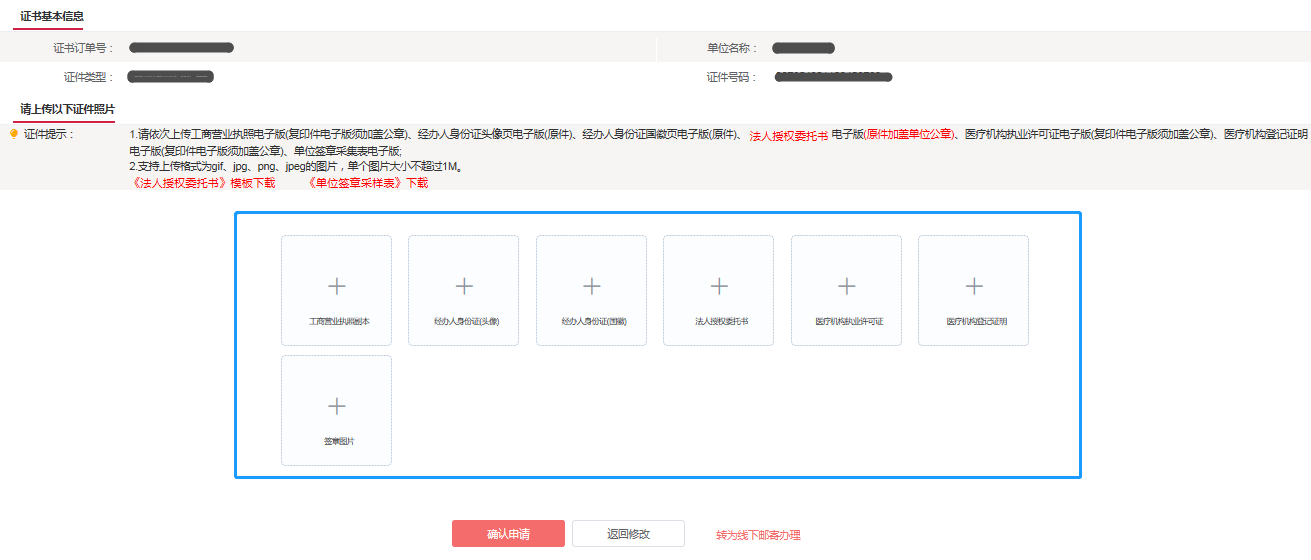This screenshot has height=560, width=1311.
Task: Click the 单位名称 value field
Action: coord(803,48)
